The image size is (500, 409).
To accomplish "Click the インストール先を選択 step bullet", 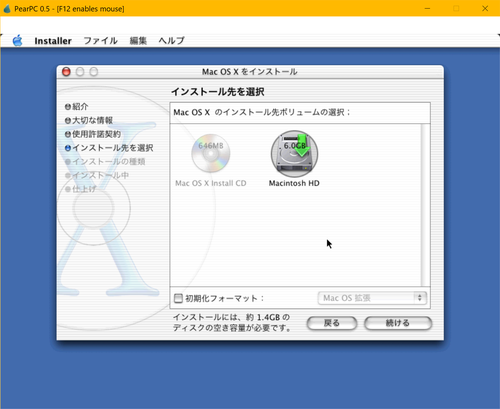I will click(x=68, y=148).
